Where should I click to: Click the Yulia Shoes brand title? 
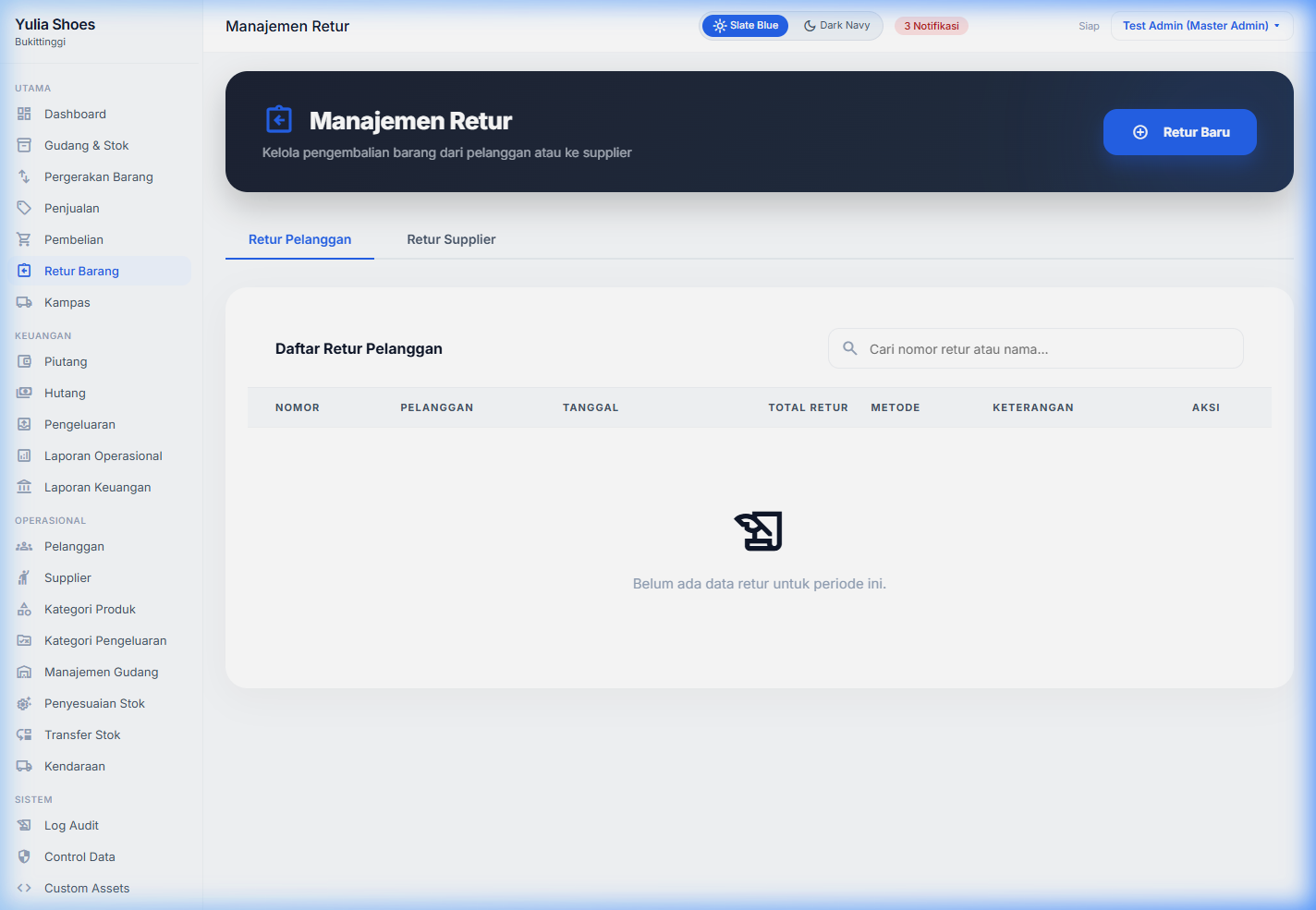[x=55, y=24]
